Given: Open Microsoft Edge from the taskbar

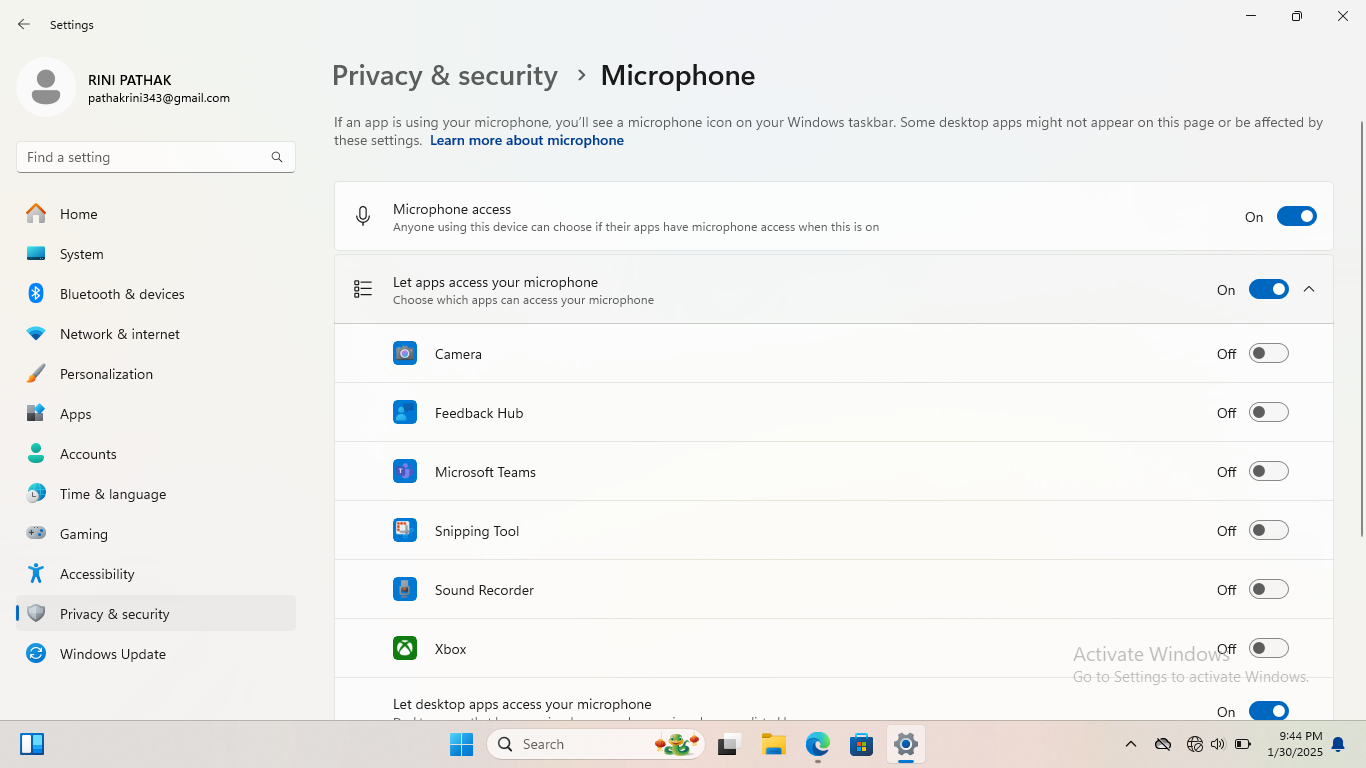Looking at the screenshot, I should (818, 744).
